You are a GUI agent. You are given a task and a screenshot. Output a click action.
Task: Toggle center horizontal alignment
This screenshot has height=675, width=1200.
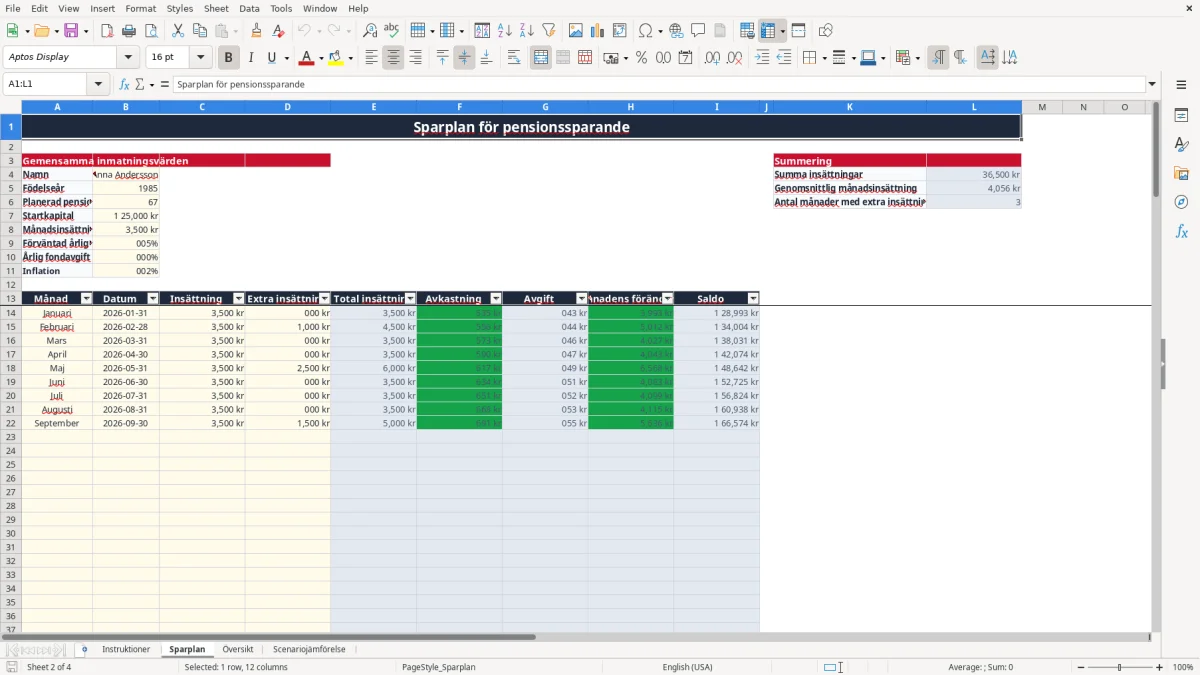394,58
